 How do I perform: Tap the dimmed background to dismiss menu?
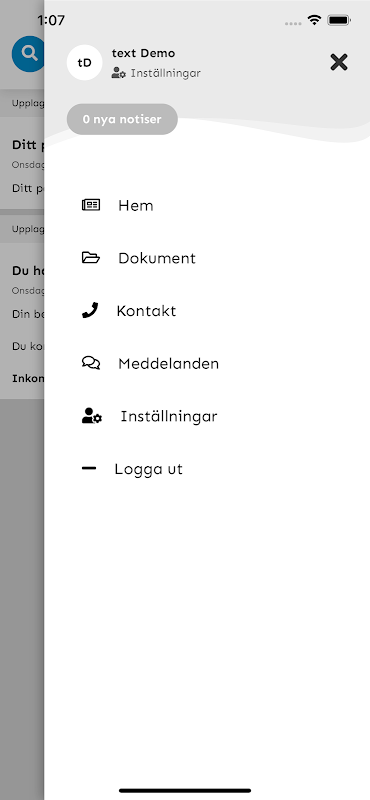tap(22, 587)
